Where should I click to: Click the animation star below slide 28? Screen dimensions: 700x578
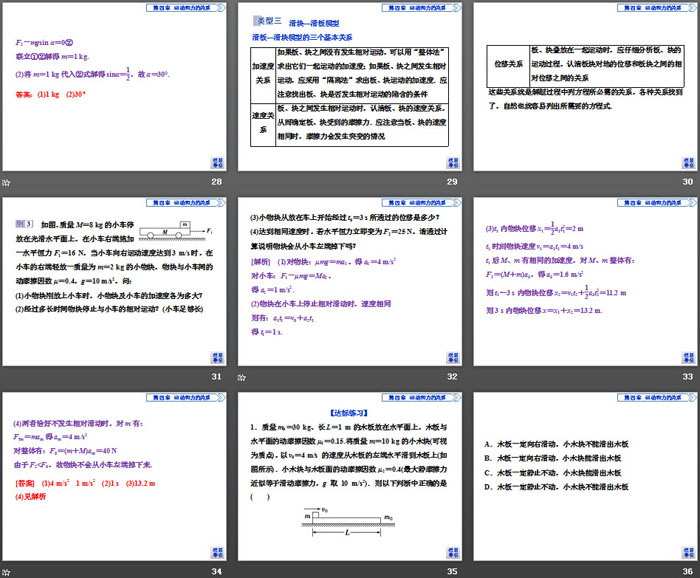click(7, 182)
